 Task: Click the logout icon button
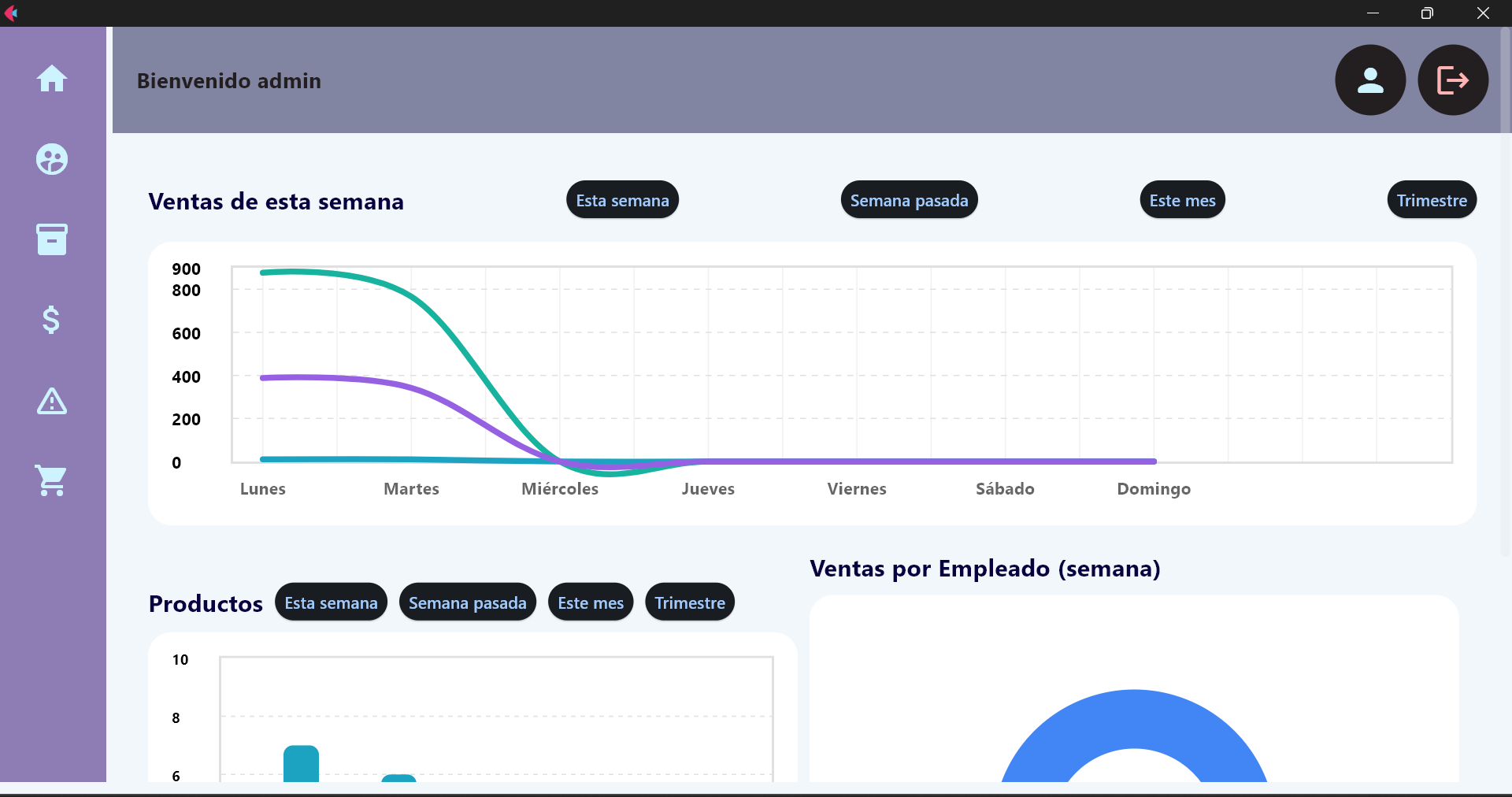click(x=1453, y=80)
